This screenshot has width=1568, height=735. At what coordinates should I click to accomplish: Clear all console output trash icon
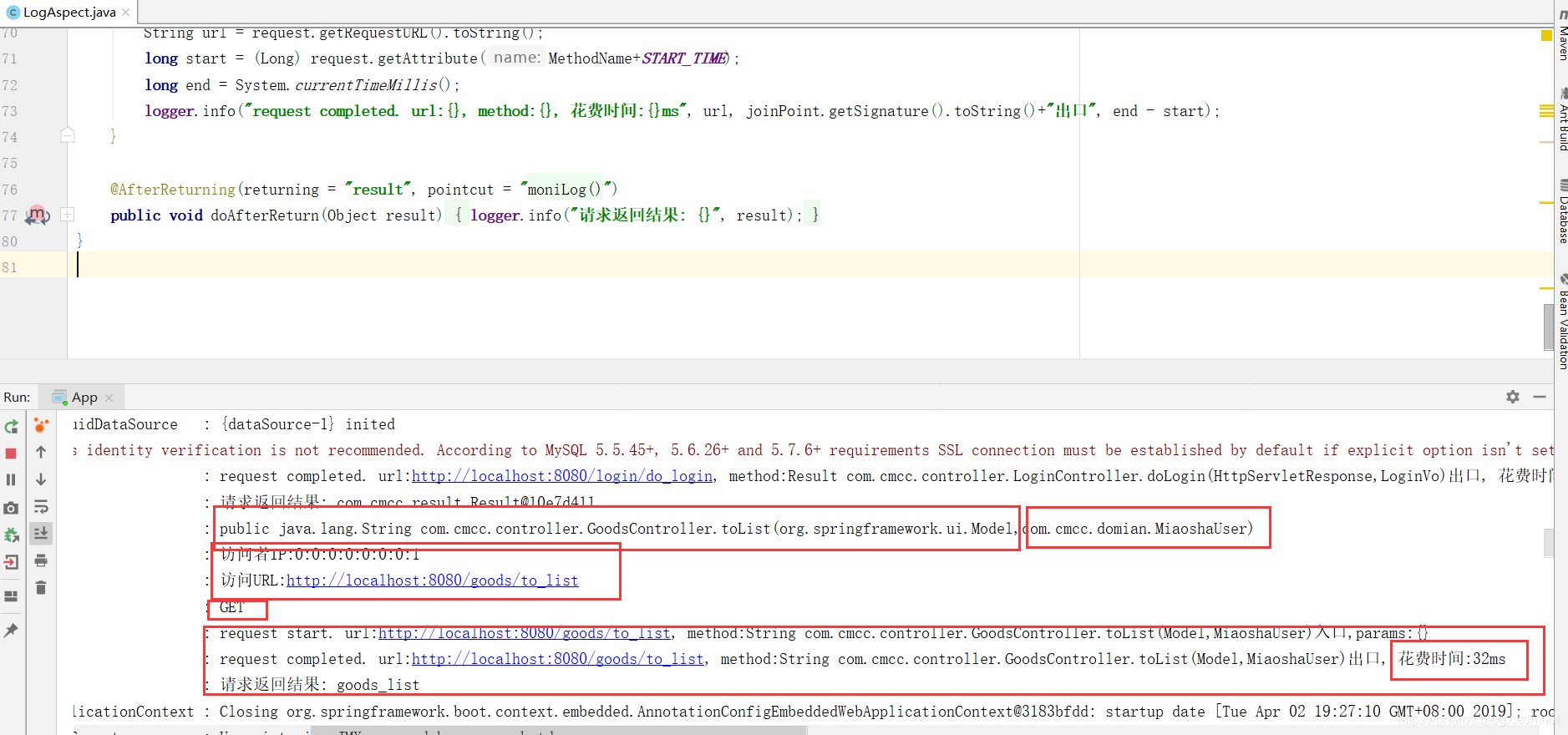pos(41,588)
